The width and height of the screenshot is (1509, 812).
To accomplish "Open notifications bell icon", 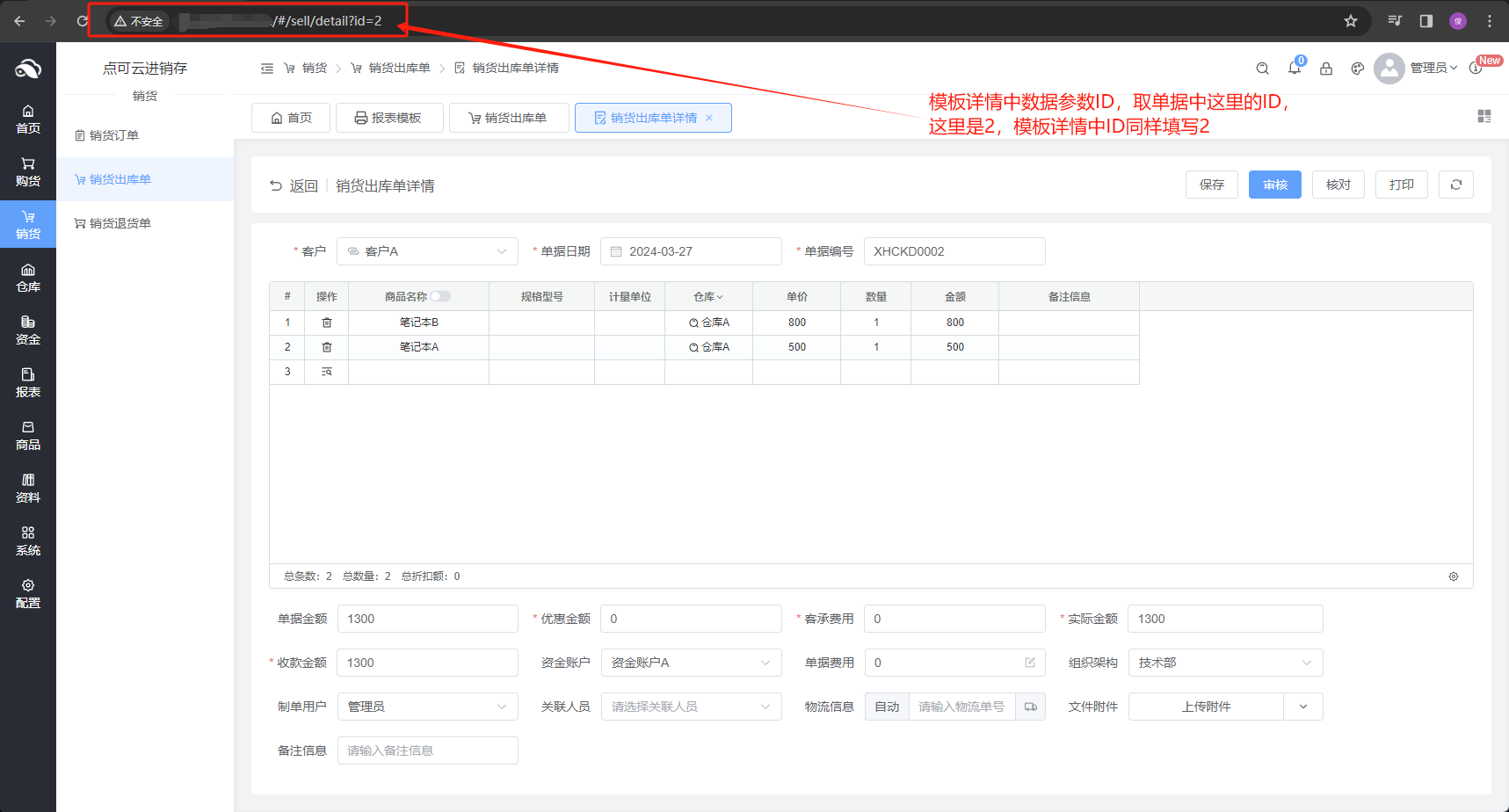I will click(x=1295, y=68).
